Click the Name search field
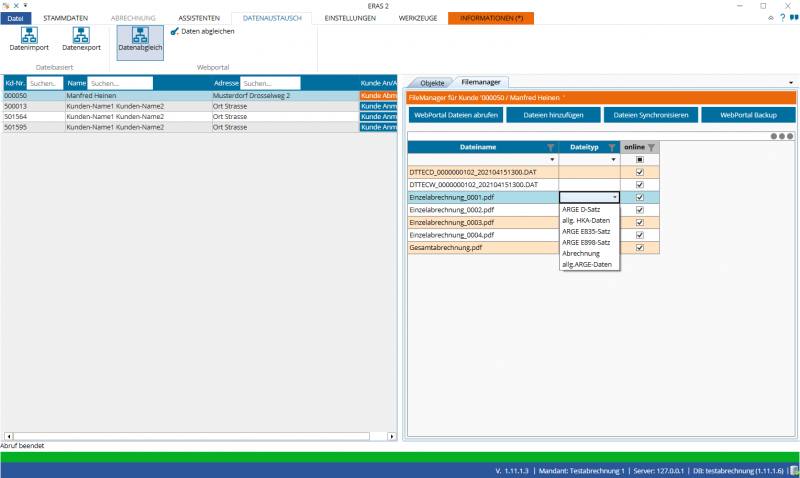 click(120, 83)
